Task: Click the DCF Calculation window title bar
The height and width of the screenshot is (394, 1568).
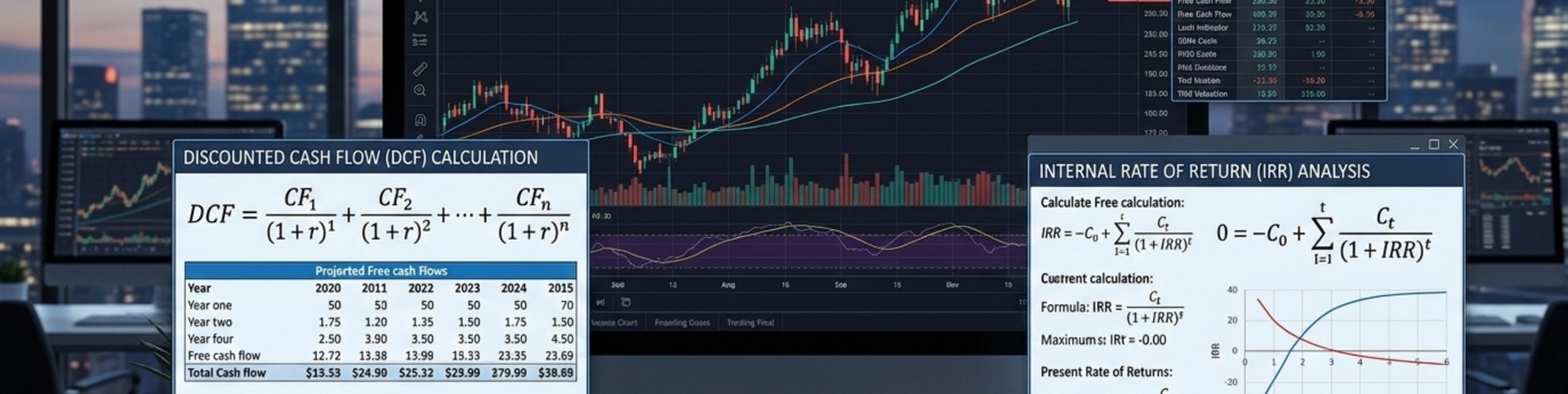Action: tap(381, 157)
